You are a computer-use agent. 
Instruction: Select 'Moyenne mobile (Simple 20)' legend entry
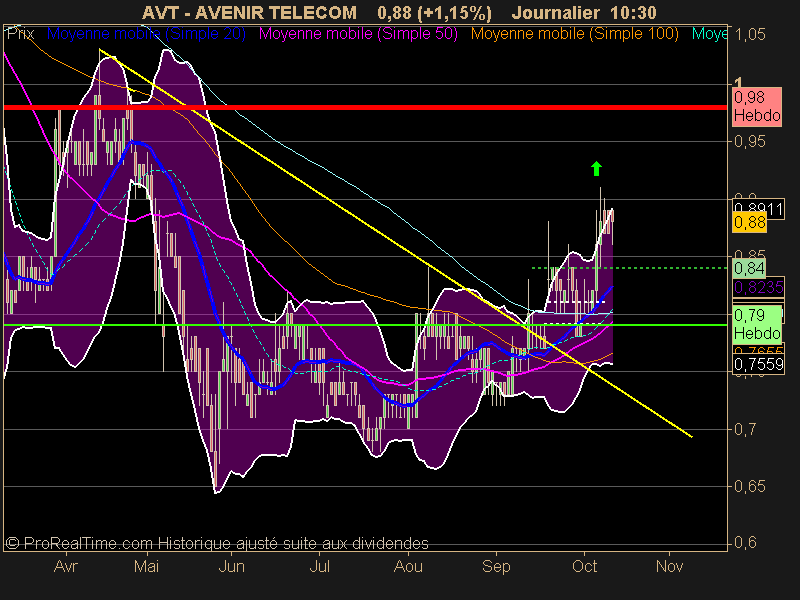[x=146, y=34]
